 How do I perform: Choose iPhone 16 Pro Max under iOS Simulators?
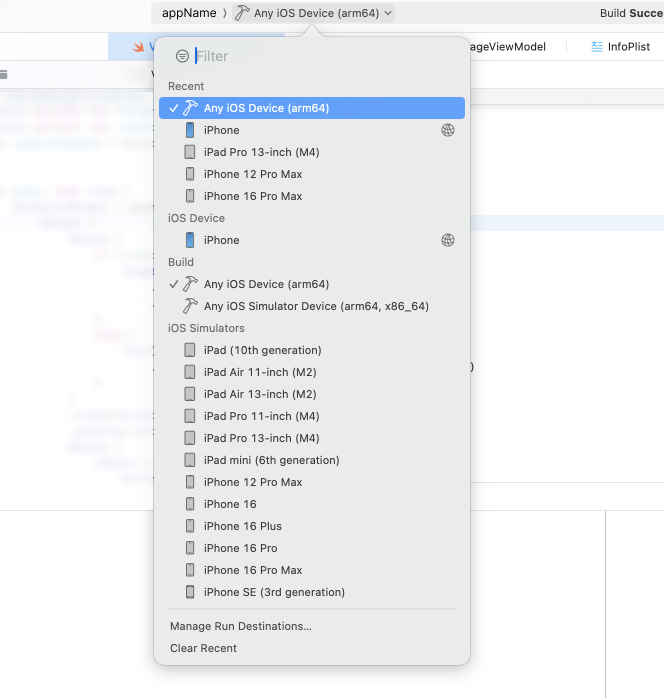312,570
